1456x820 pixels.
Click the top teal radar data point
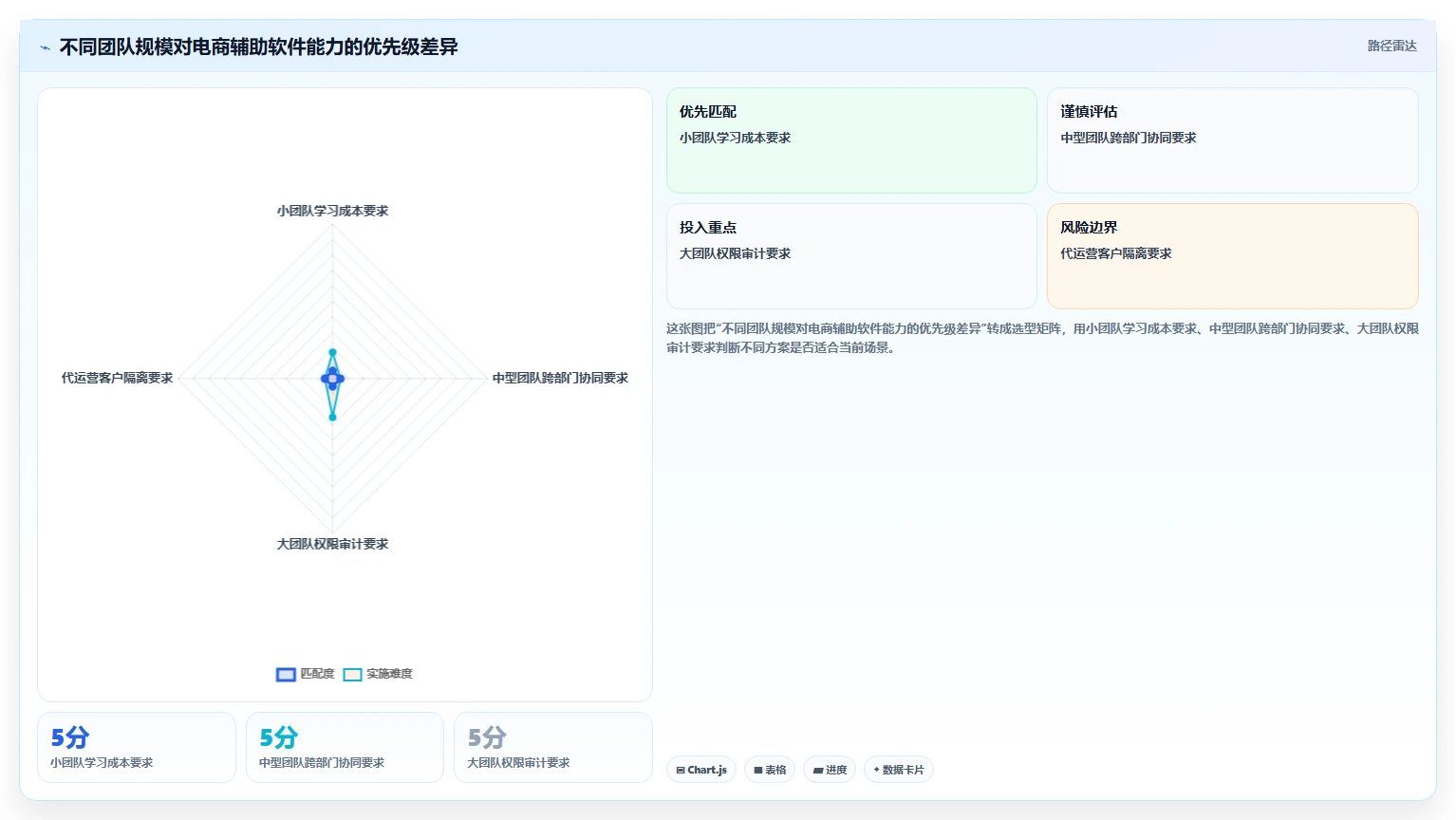[332, 352]
